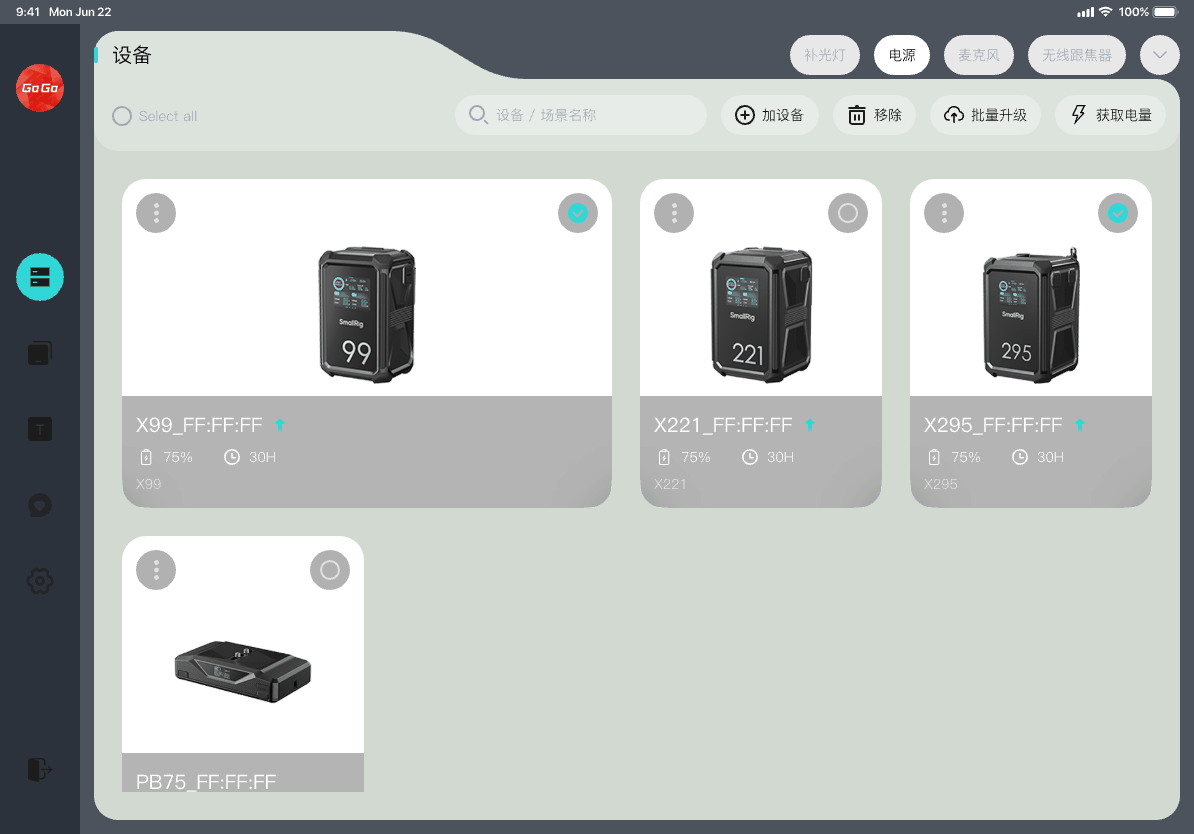Expand the category chevron dropdown
This screenshot has width=1194, height=834.
click(1159, 55)
